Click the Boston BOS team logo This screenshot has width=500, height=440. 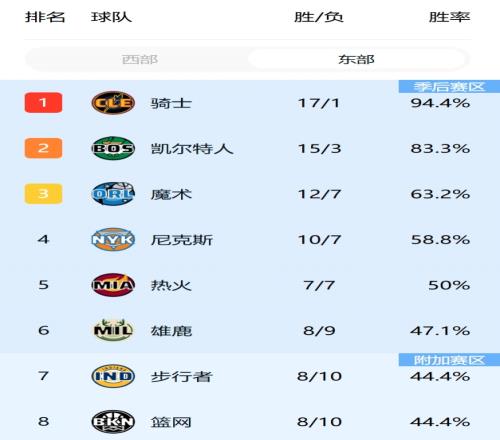pyautogui.click(x=113, y=148)
